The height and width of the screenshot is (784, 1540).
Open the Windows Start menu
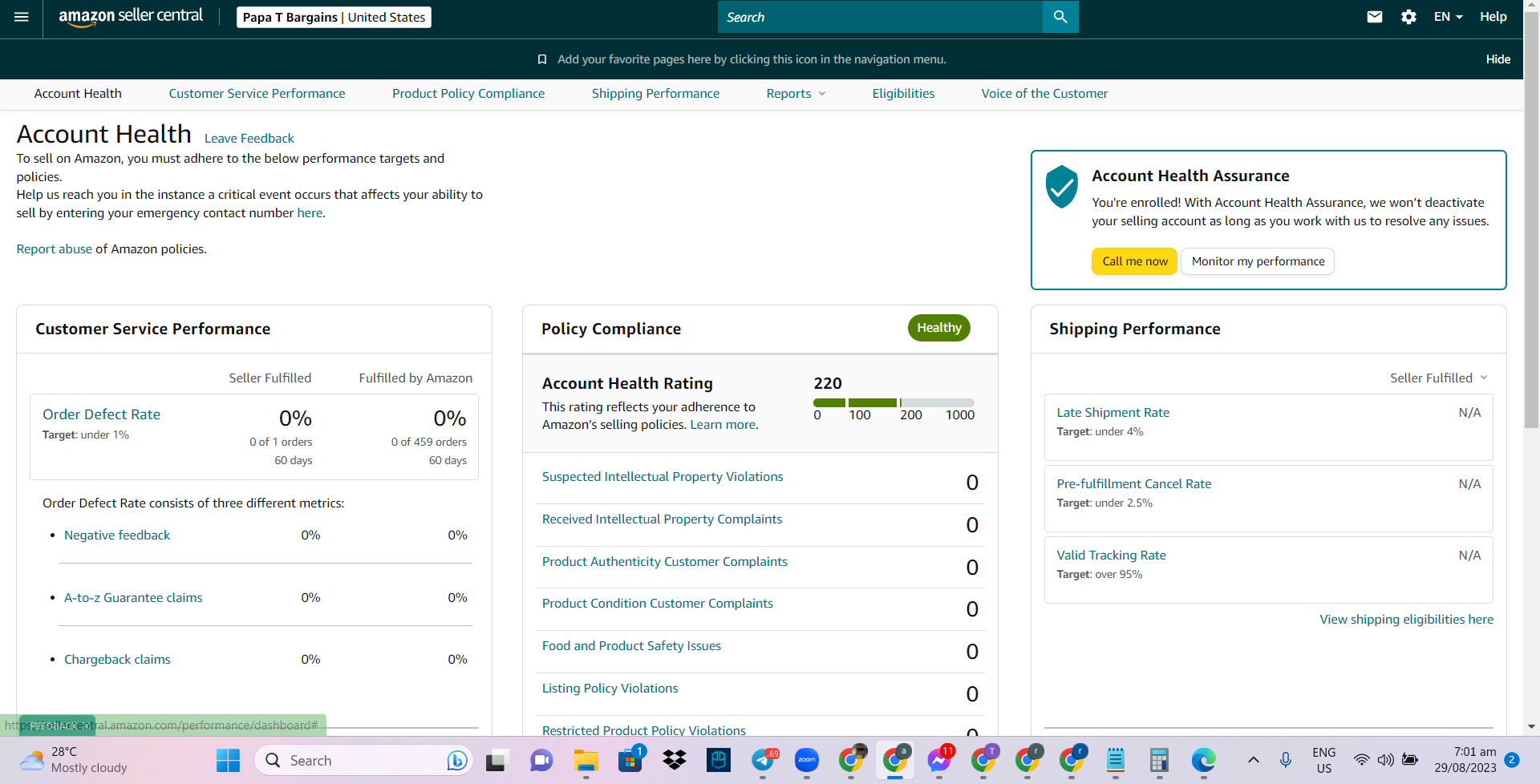[228, 760]
